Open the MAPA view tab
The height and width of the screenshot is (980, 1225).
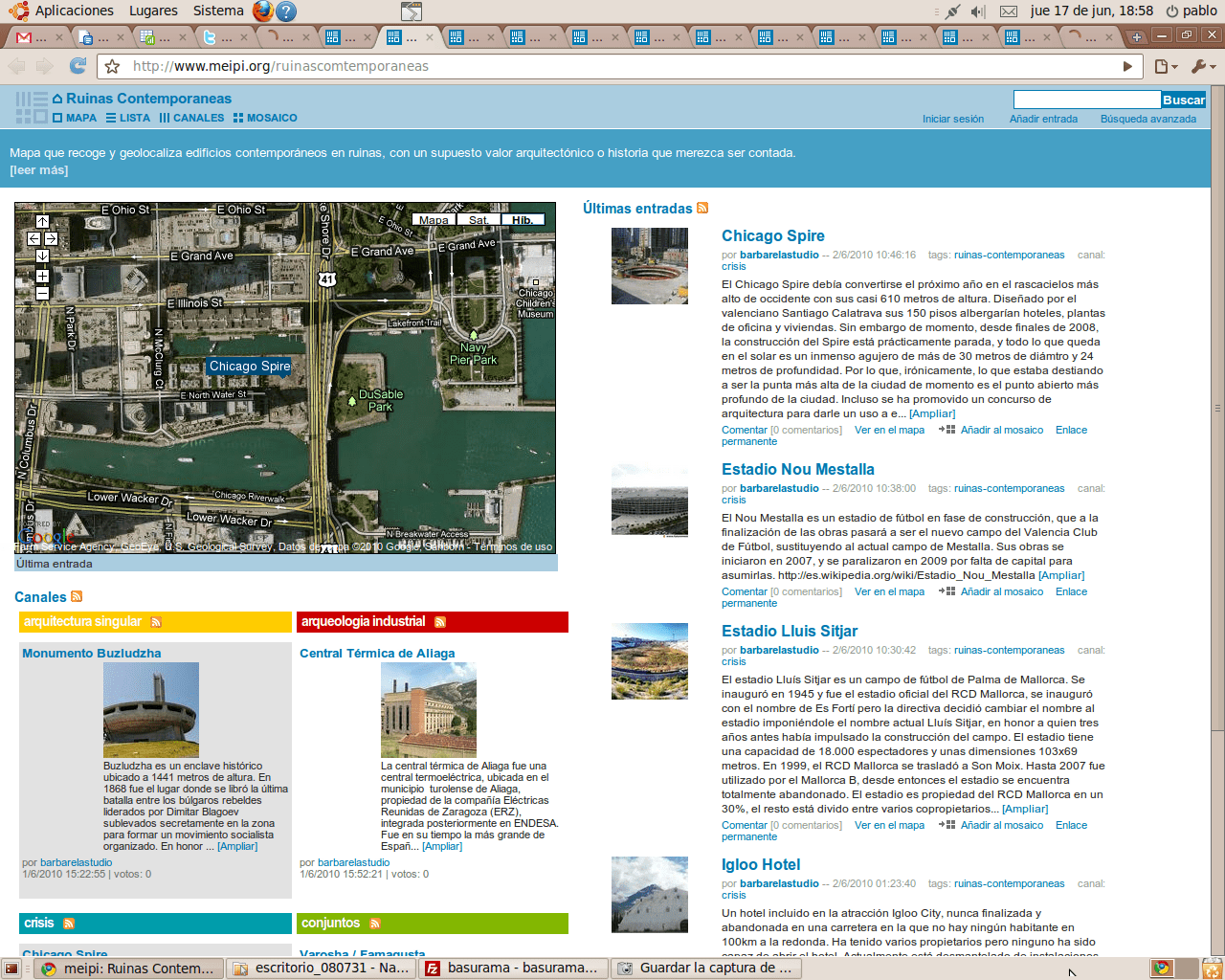75,118
